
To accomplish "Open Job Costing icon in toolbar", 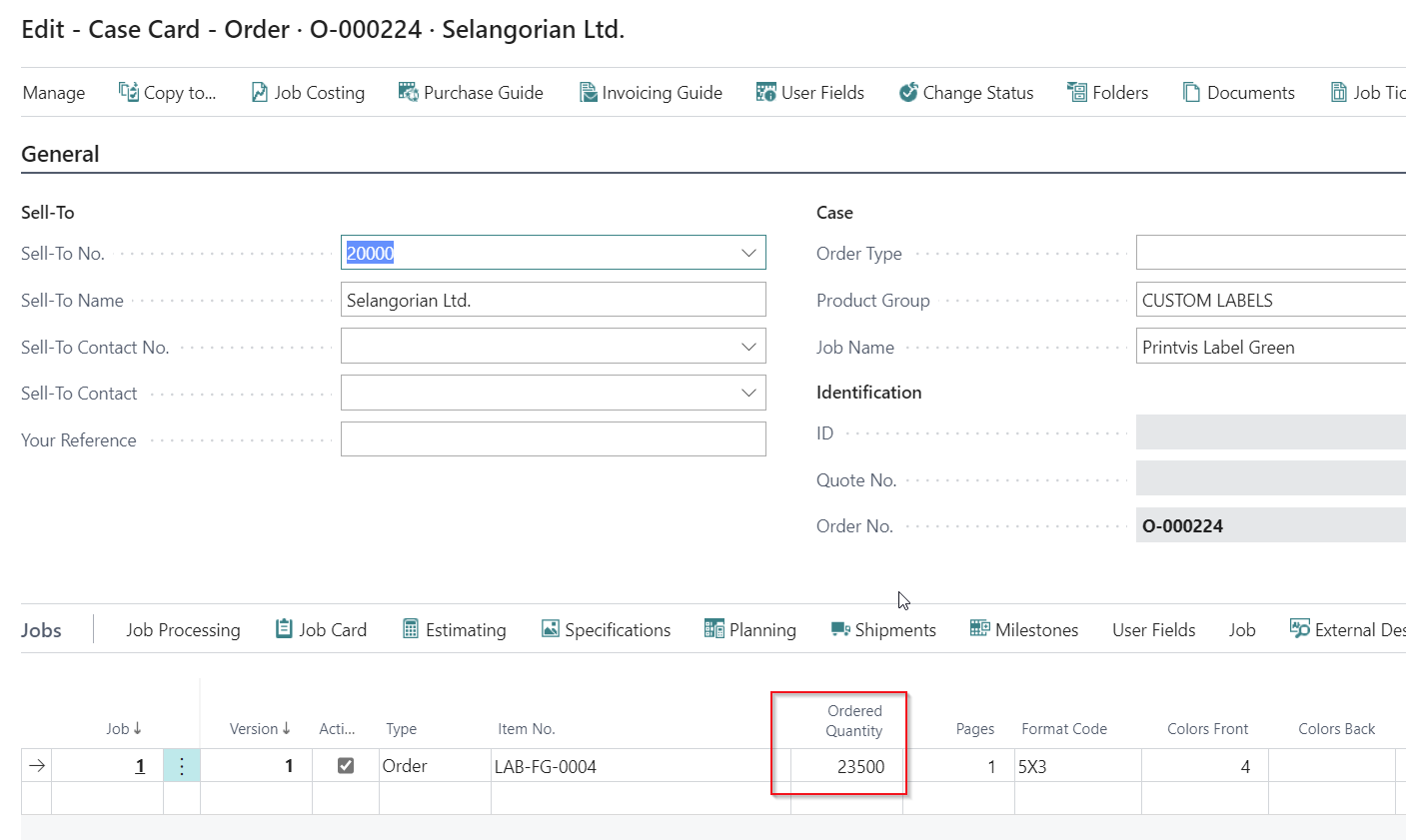I will point(260,92).
